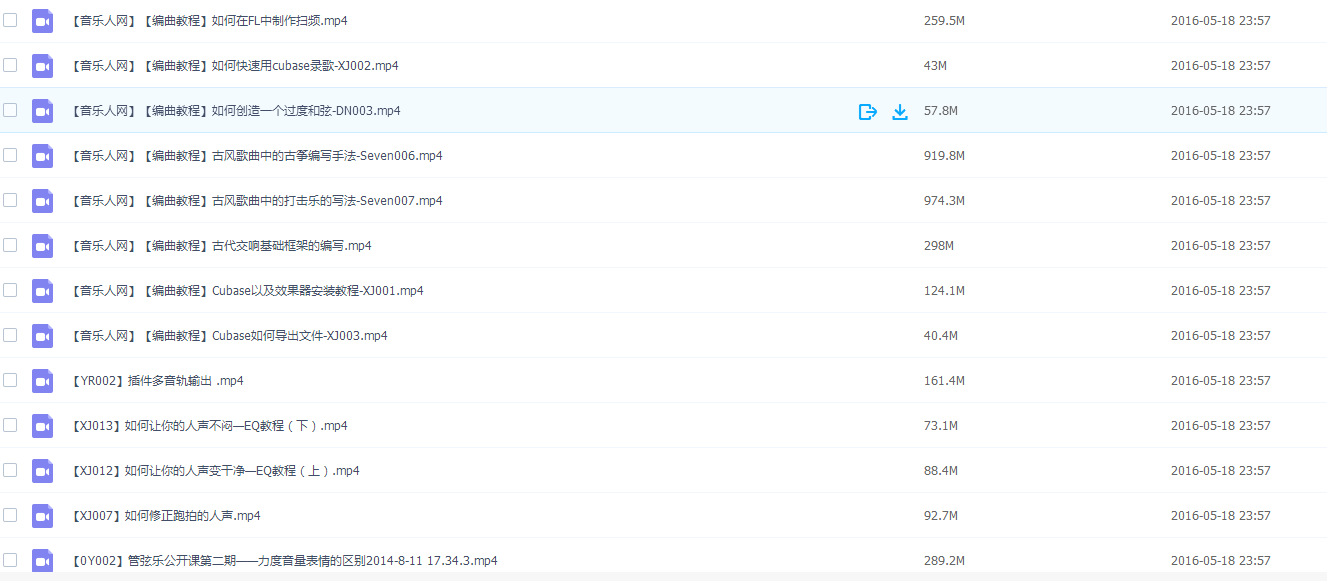The height and width of the screenshot is (581, 1327).
Task: Click the size value 974.3M
Action: pos(944,201)
